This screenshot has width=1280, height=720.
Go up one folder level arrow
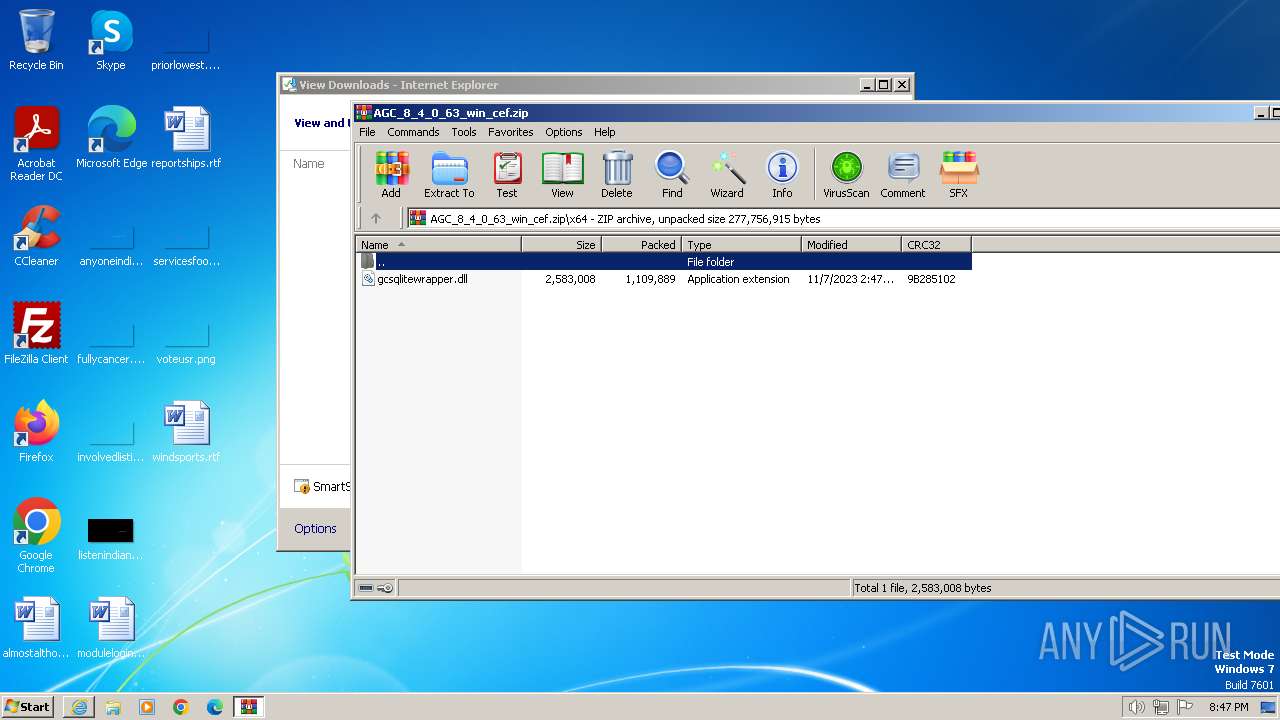(376, 218)
